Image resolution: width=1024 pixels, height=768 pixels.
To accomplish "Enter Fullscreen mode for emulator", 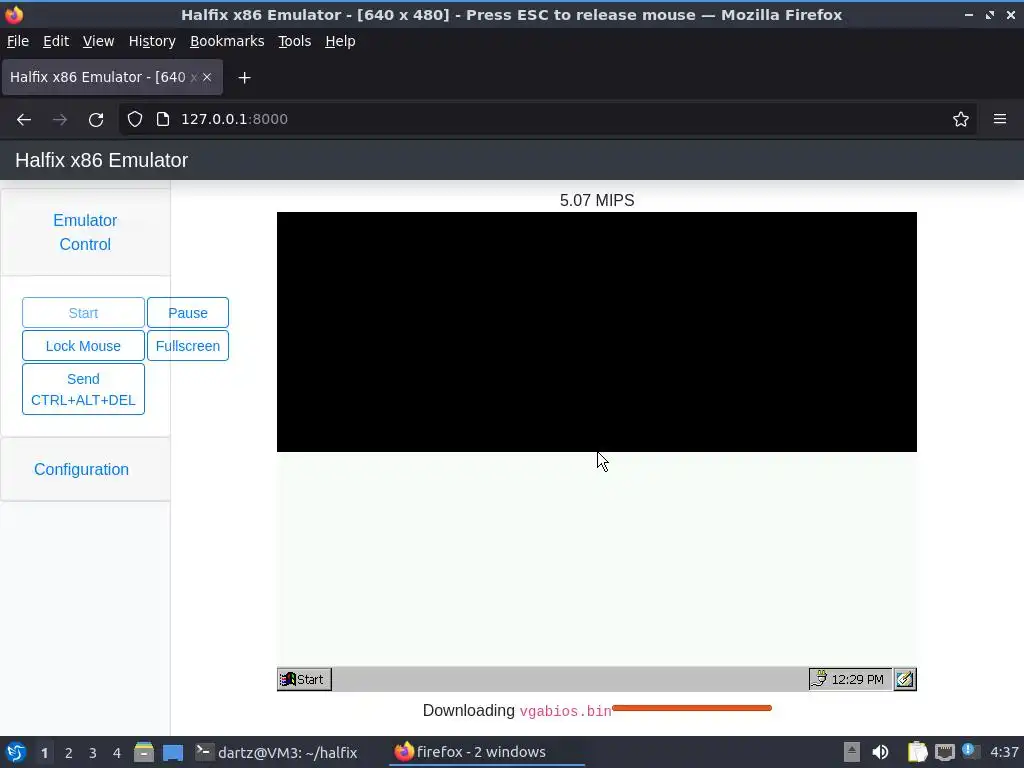I will (188, 346).
